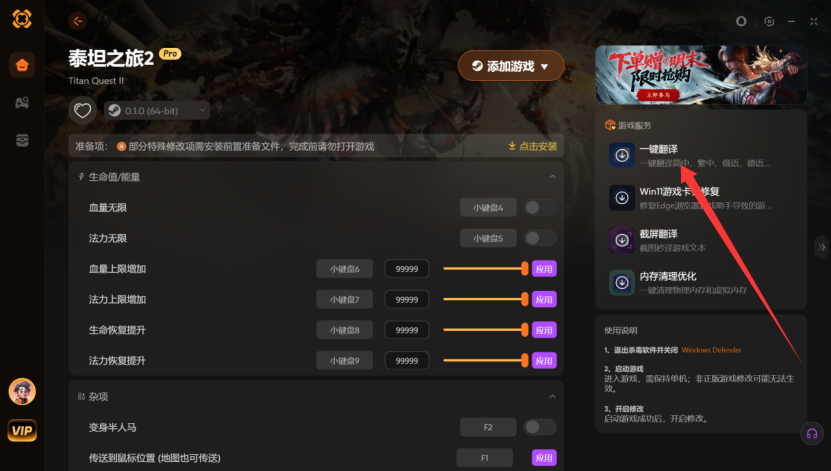Edit 血量上限增加 value field 99999
The image size is (831, 471).
click(406, 269)
